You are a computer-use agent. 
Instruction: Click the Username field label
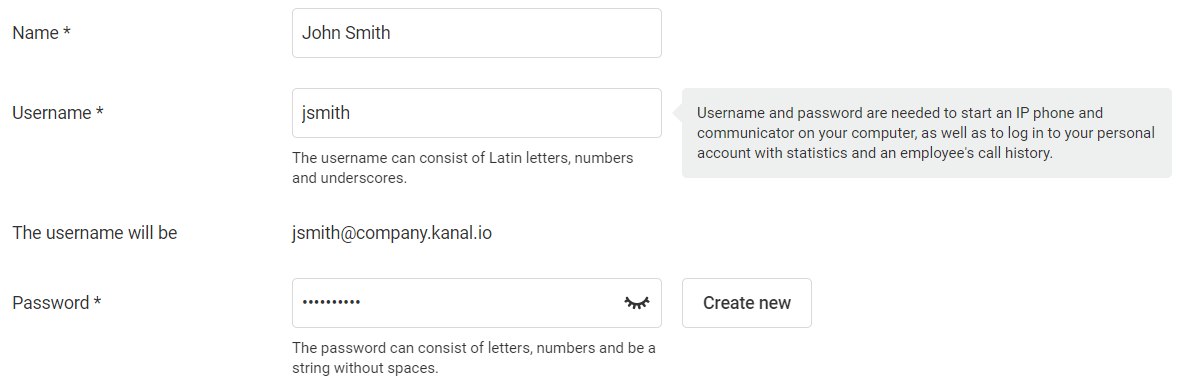tap(58, 113)
